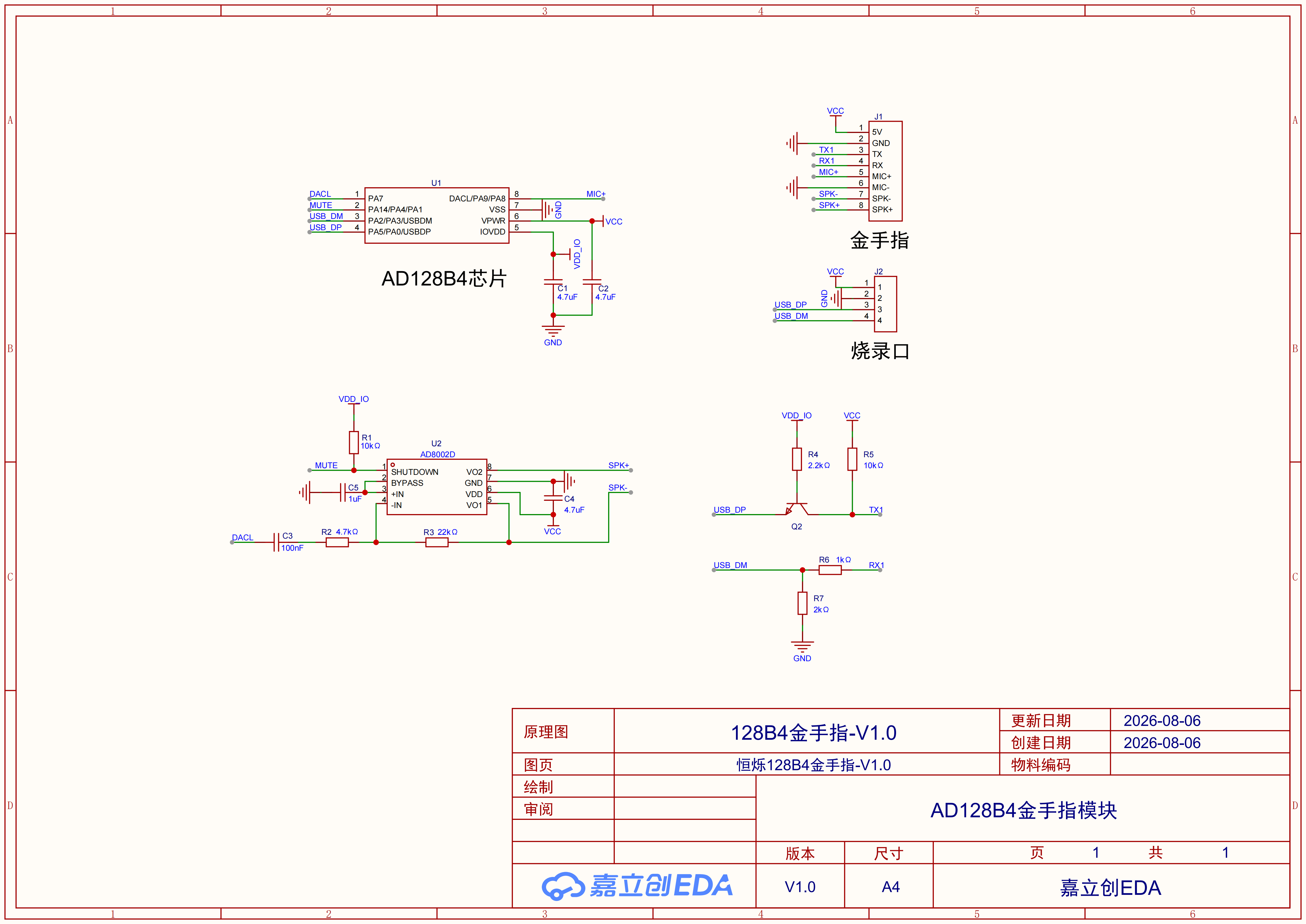1306x924 pixels.
Task: Click the 'USB_DP' net label left of Q2
Action: tap(730, 510)
